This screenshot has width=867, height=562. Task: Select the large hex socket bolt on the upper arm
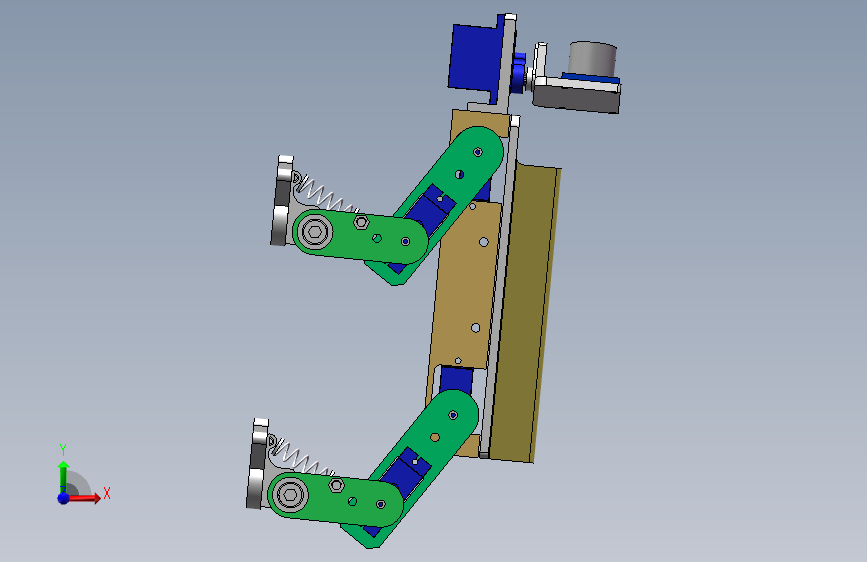pos(314,231)
